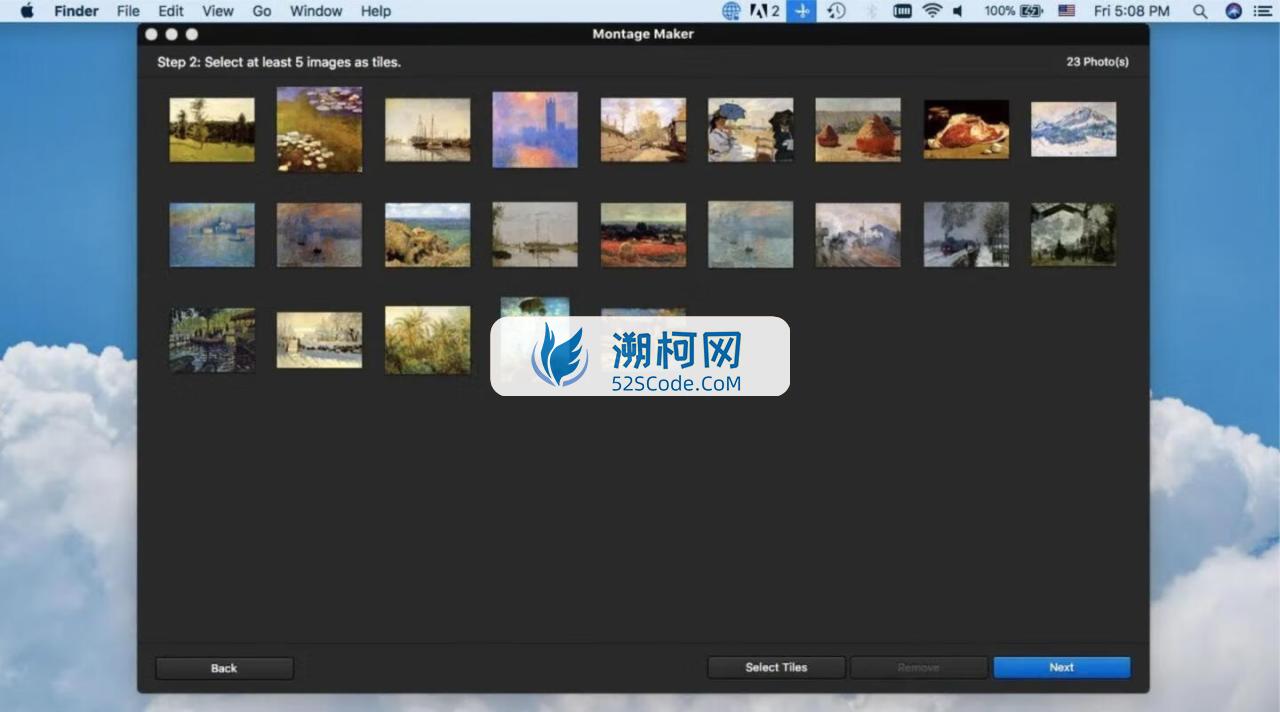Open the Go menu
Viewport: 1280px width, 712px height.
[x=262, y=11]
